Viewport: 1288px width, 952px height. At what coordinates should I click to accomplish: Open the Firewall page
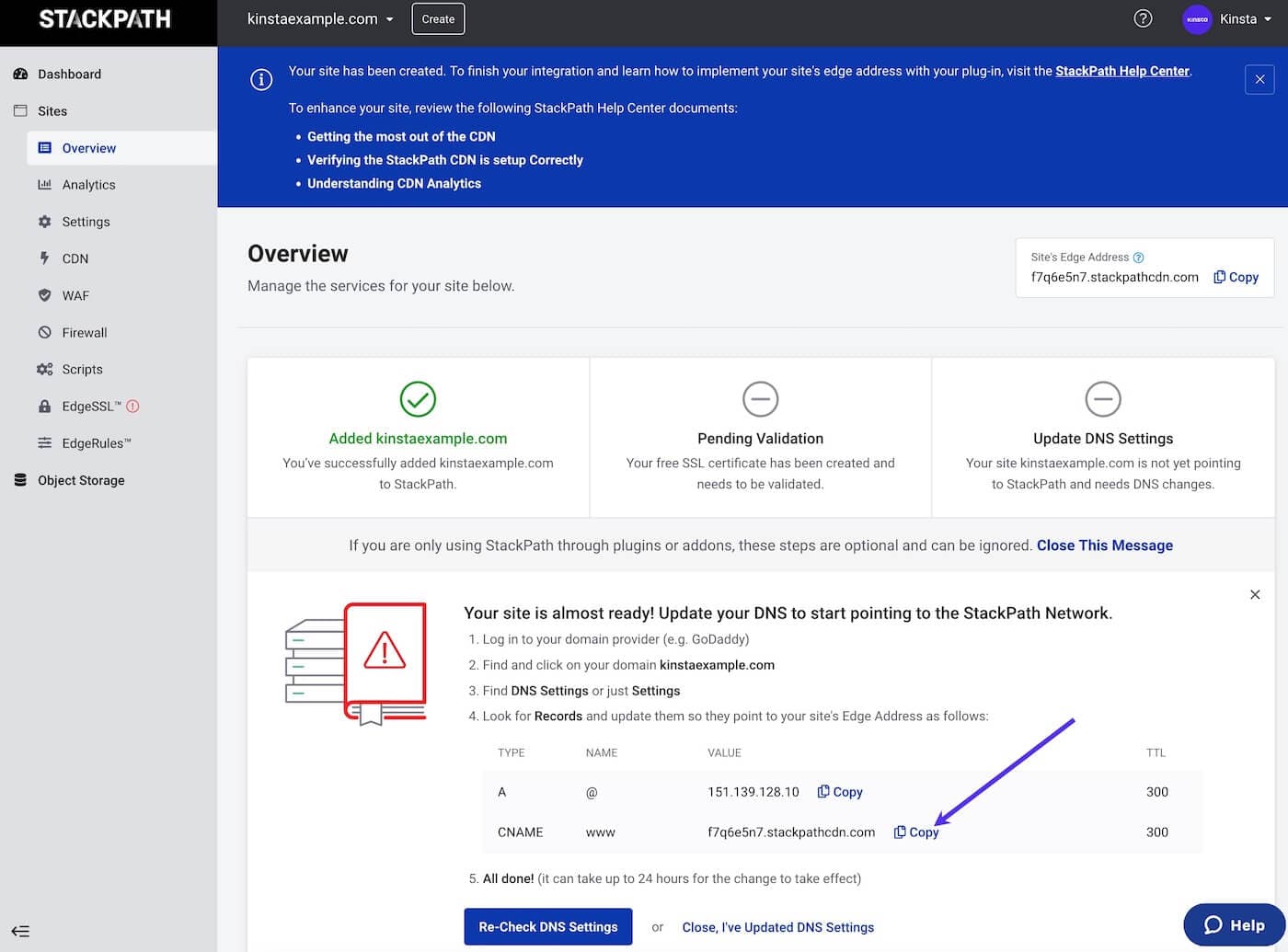click(x=84, y=332)
